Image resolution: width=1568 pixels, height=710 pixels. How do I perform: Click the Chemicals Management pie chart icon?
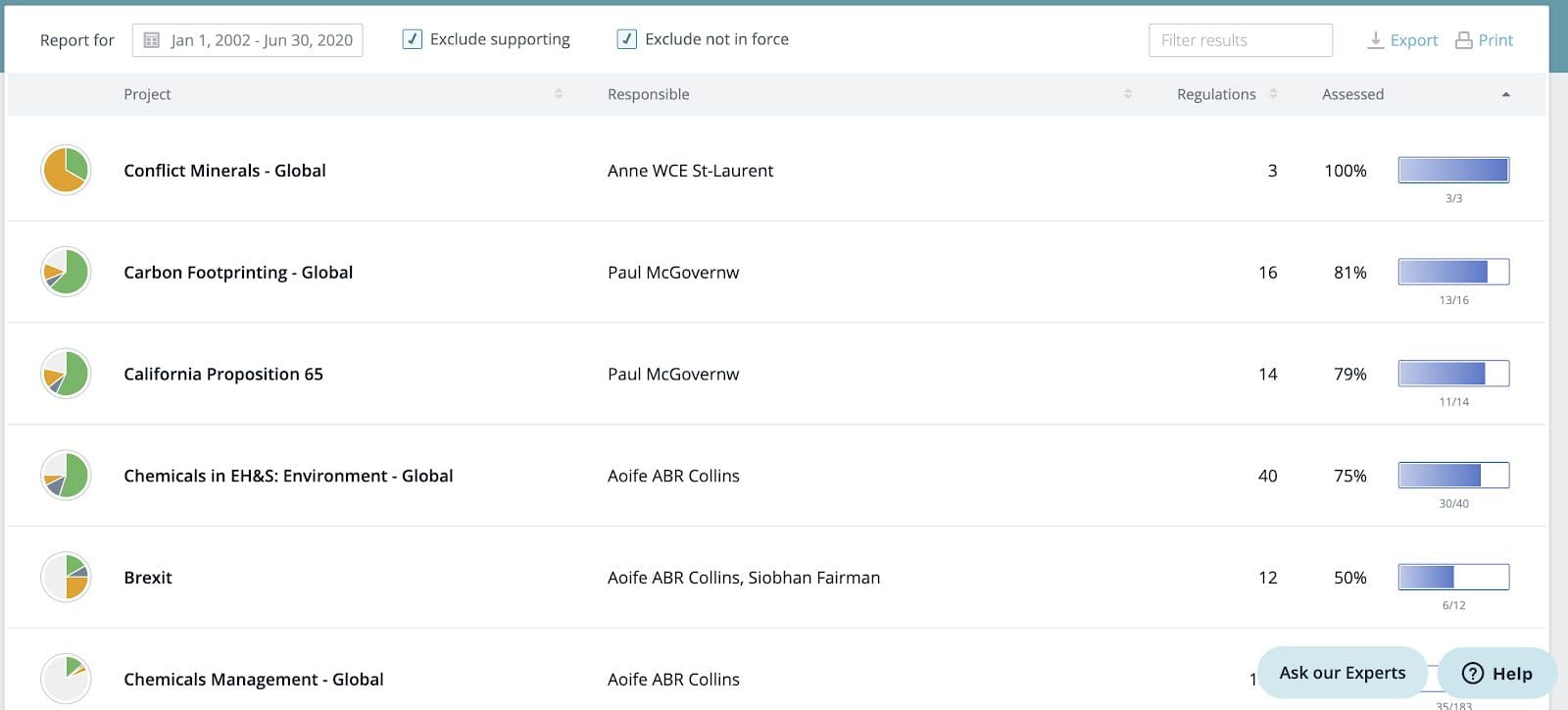click(66, 678)
